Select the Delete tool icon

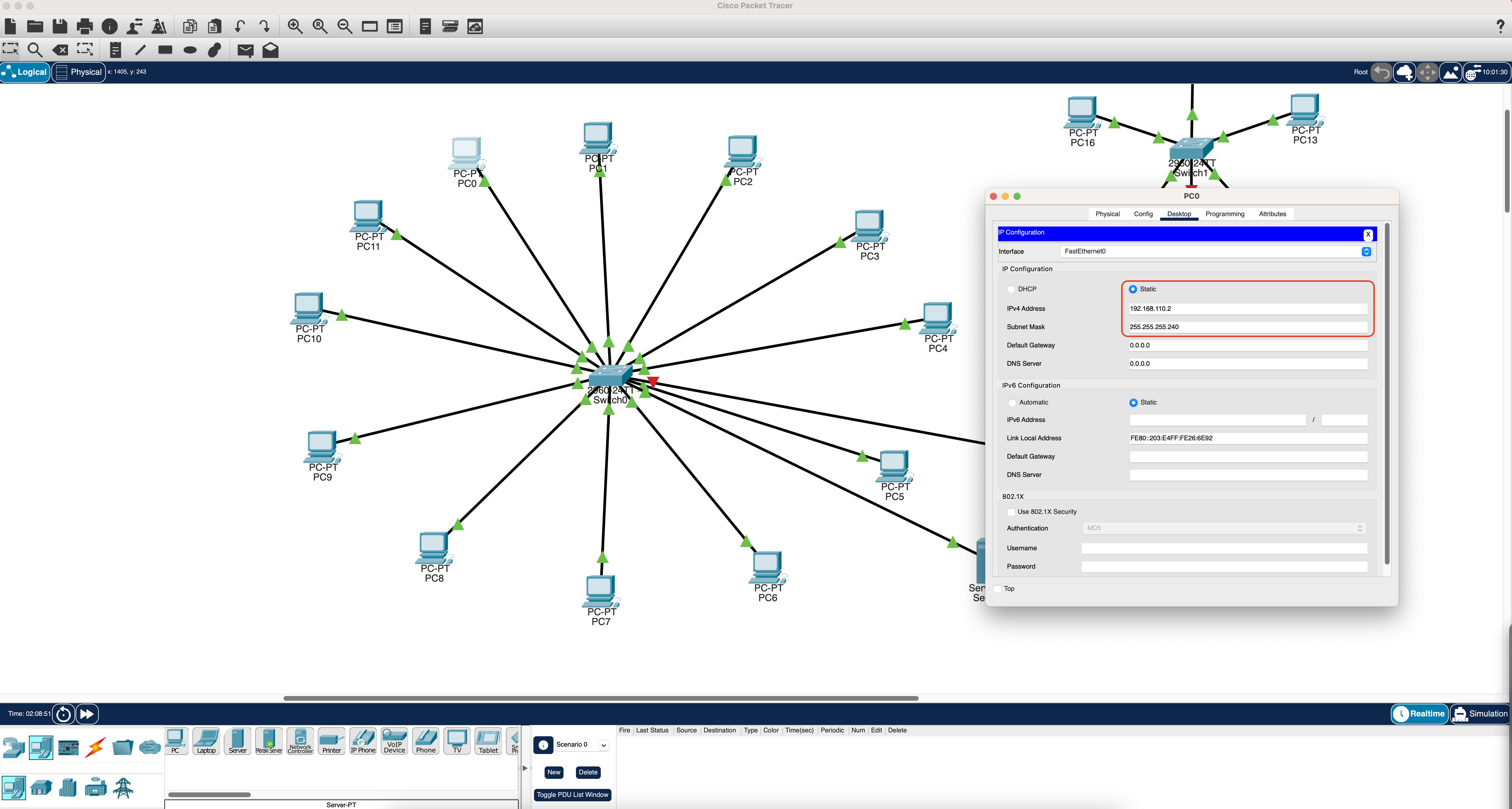(60, 50)
